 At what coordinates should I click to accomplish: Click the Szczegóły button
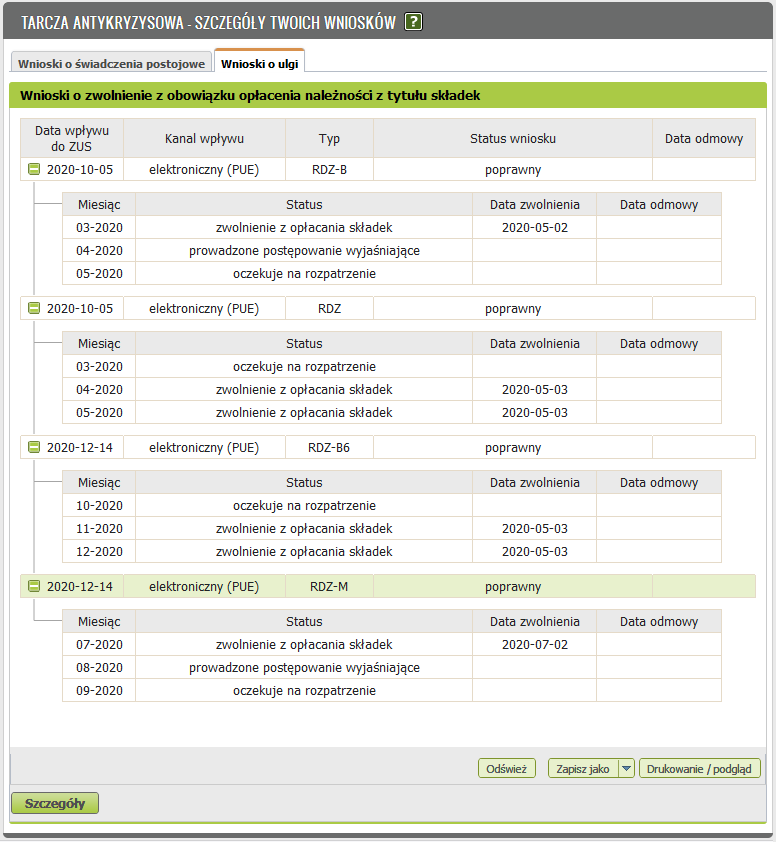click(55, 803)
